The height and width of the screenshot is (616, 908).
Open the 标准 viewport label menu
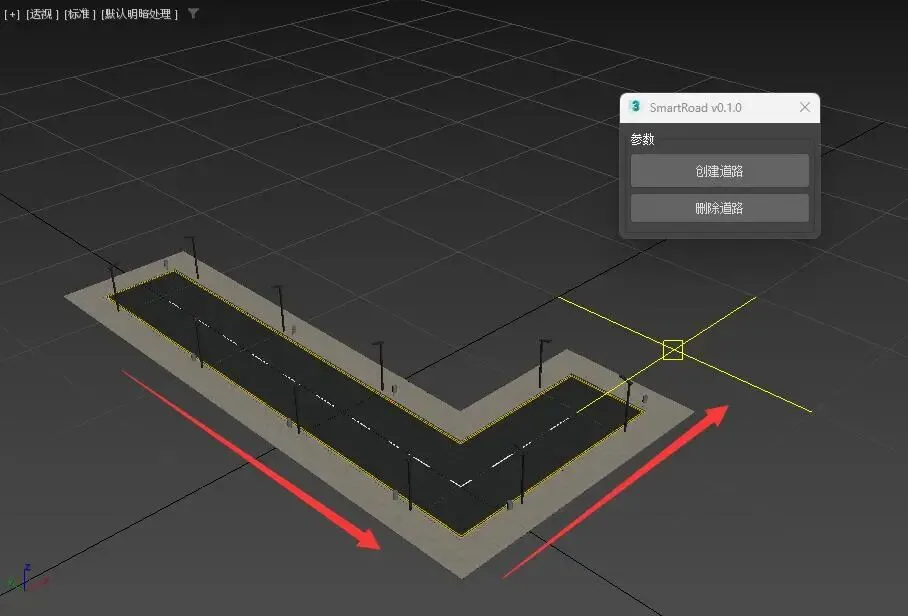79,14
